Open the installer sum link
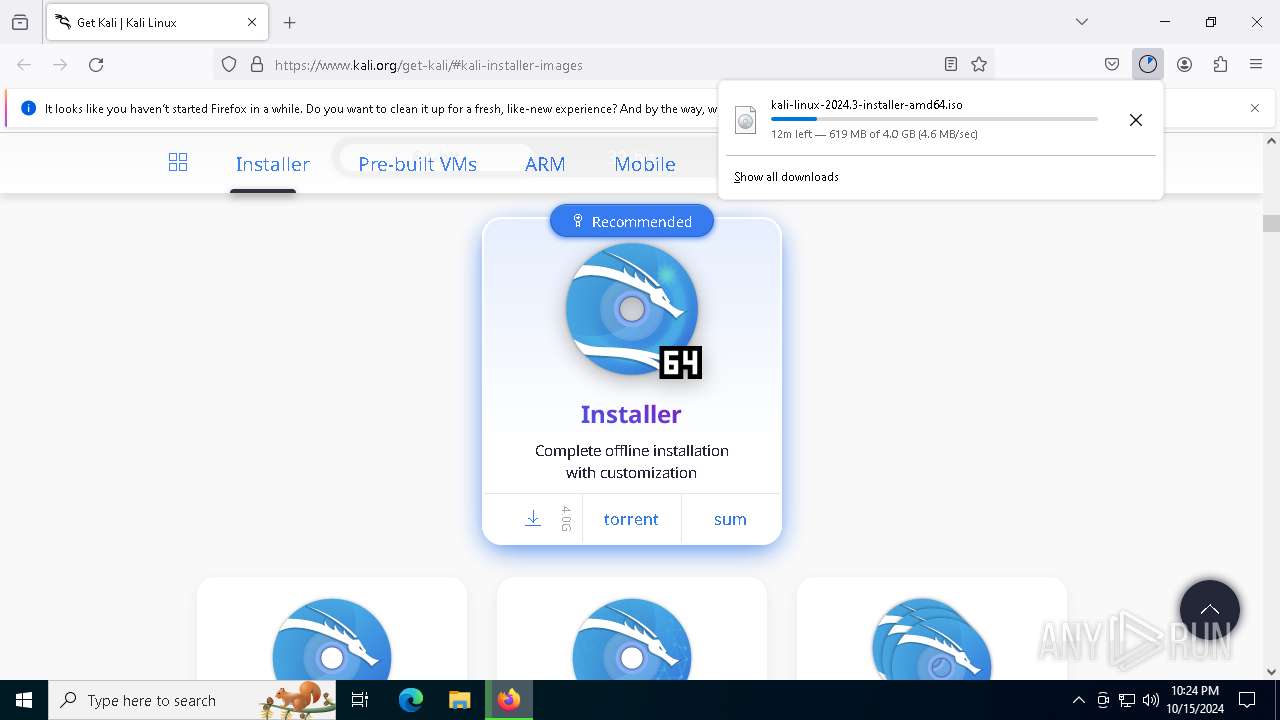The height and width of the screenshot is (720, 1280). [x=730, y=519]
